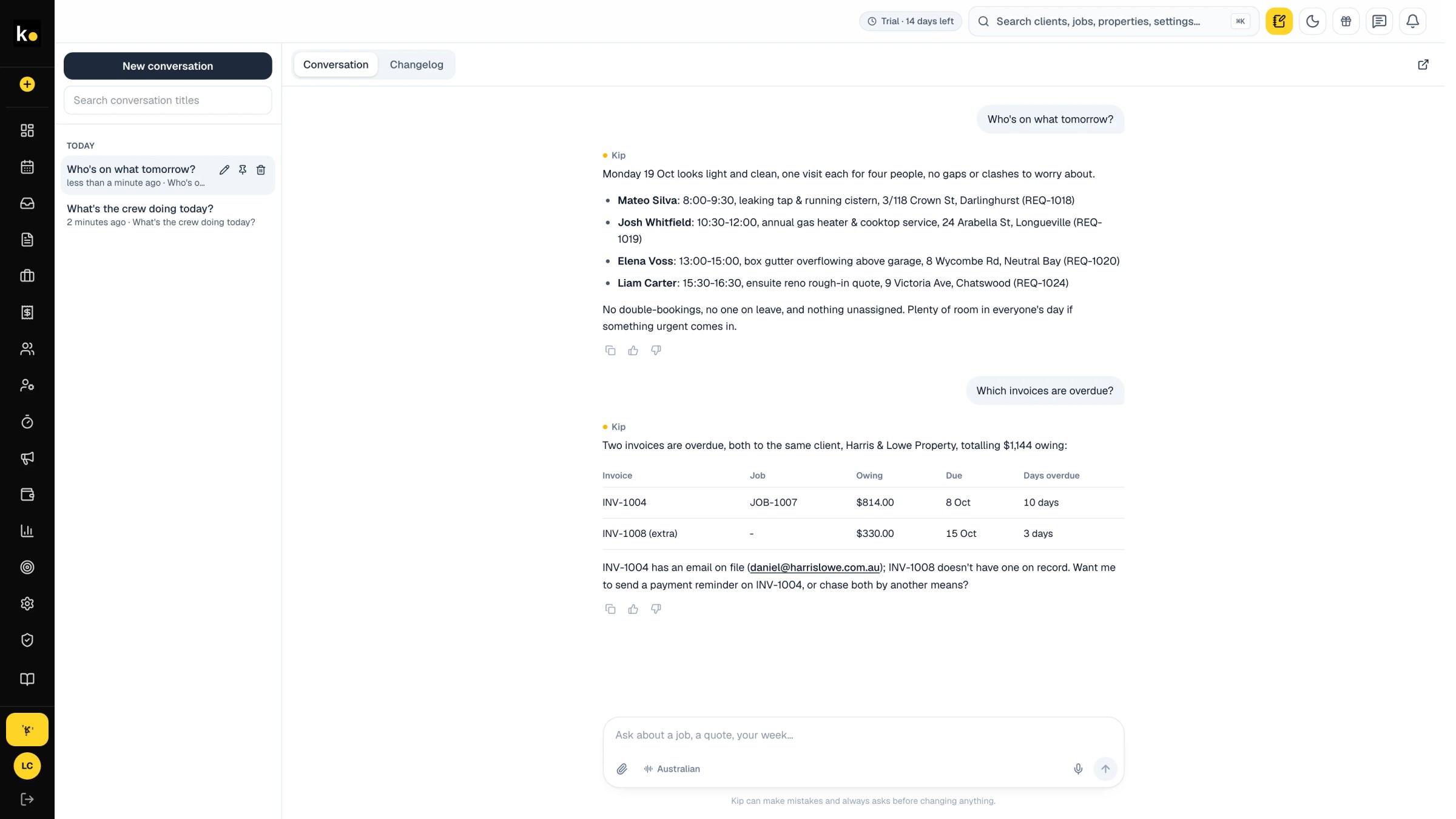This screenshot has width=1456, height=819.
Task: Open 'What's the crew doing today?' conversation
Action: (168, 215)
